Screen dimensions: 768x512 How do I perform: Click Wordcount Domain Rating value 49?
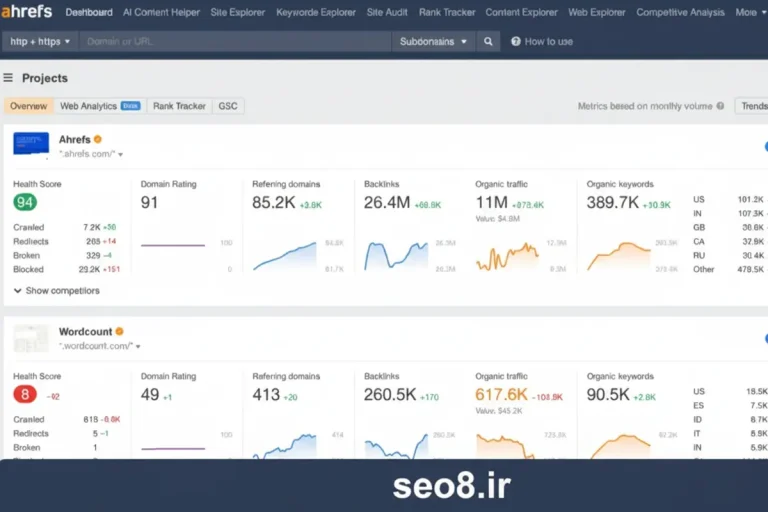pos(150,394)
